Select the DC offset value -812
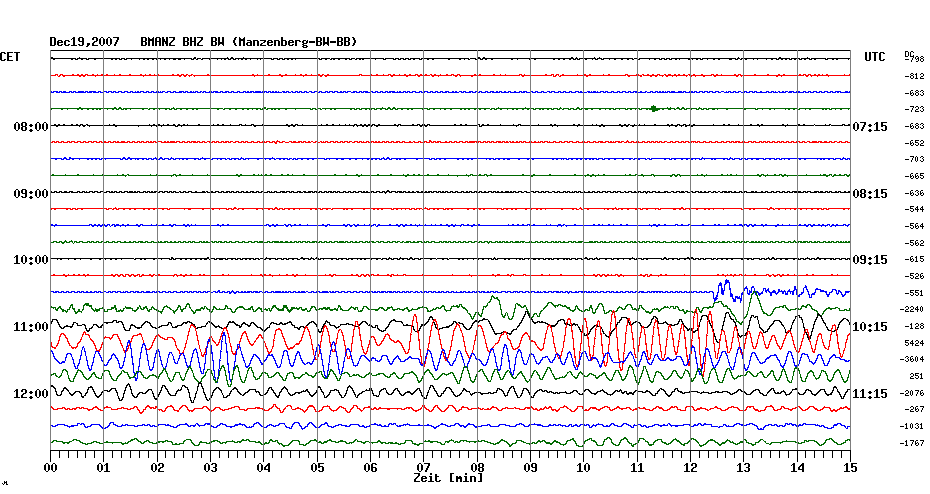 tap(914, 77)
